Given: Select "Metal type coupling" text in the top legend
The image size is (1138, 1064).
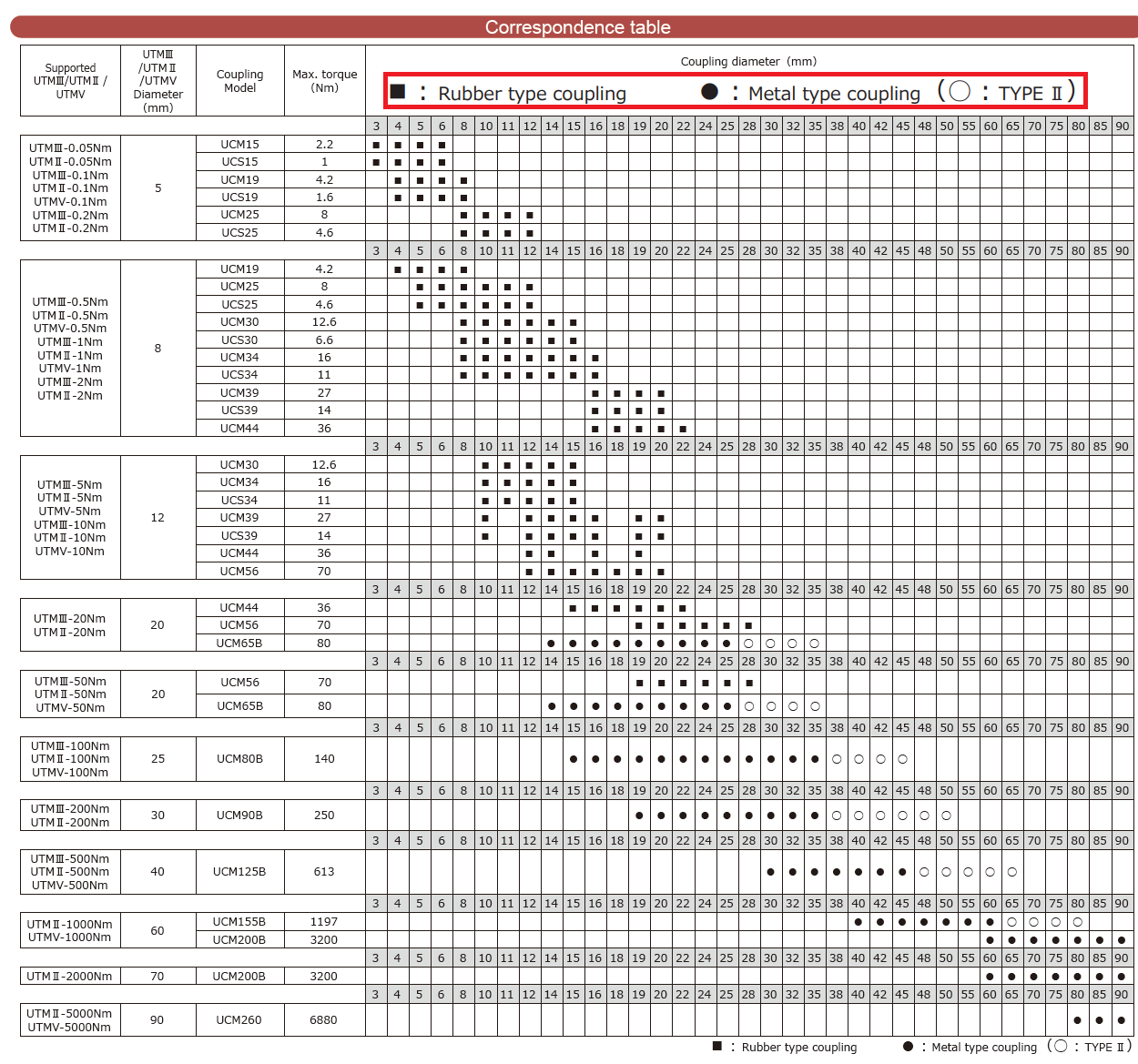Looking at the screenshot, I should coord(834,94).
